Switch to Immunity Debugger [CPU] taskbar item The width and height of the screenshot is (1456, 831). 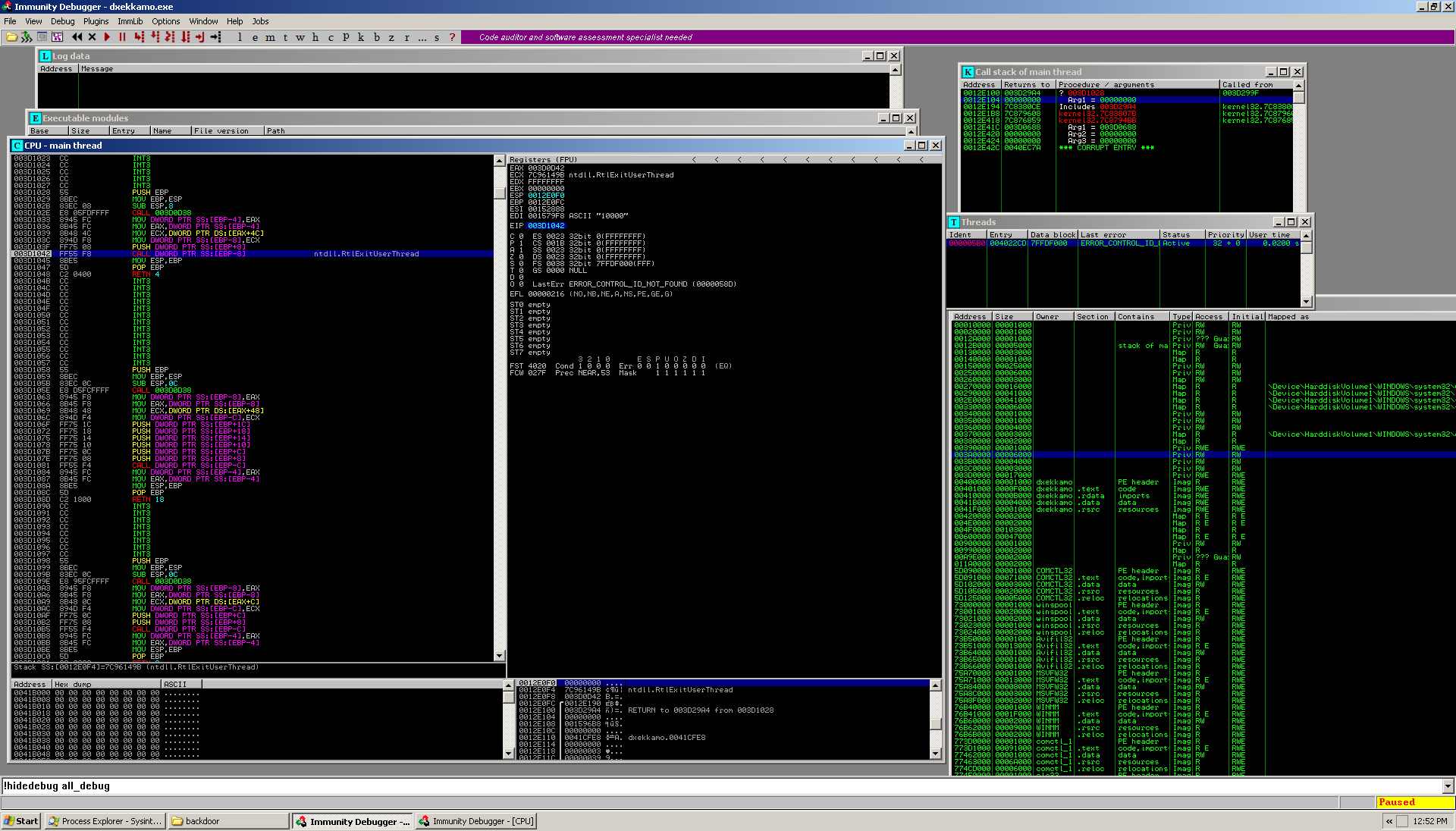click(x=475, y=821)
